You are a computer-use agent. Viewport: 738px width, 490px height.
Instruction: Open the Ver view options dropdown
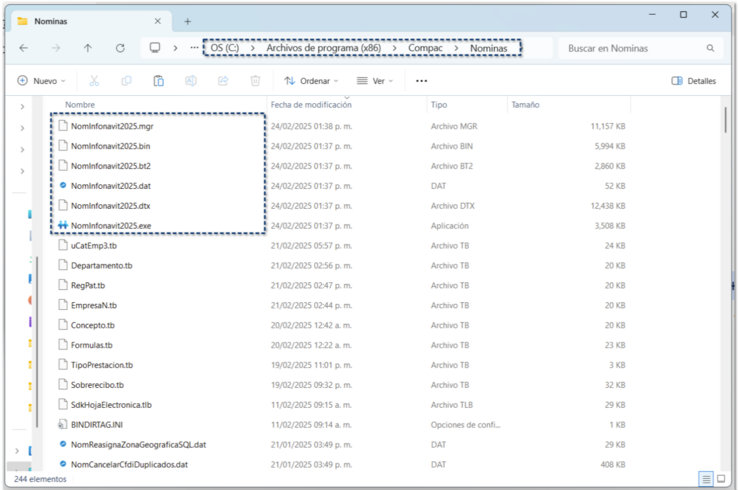374,81
